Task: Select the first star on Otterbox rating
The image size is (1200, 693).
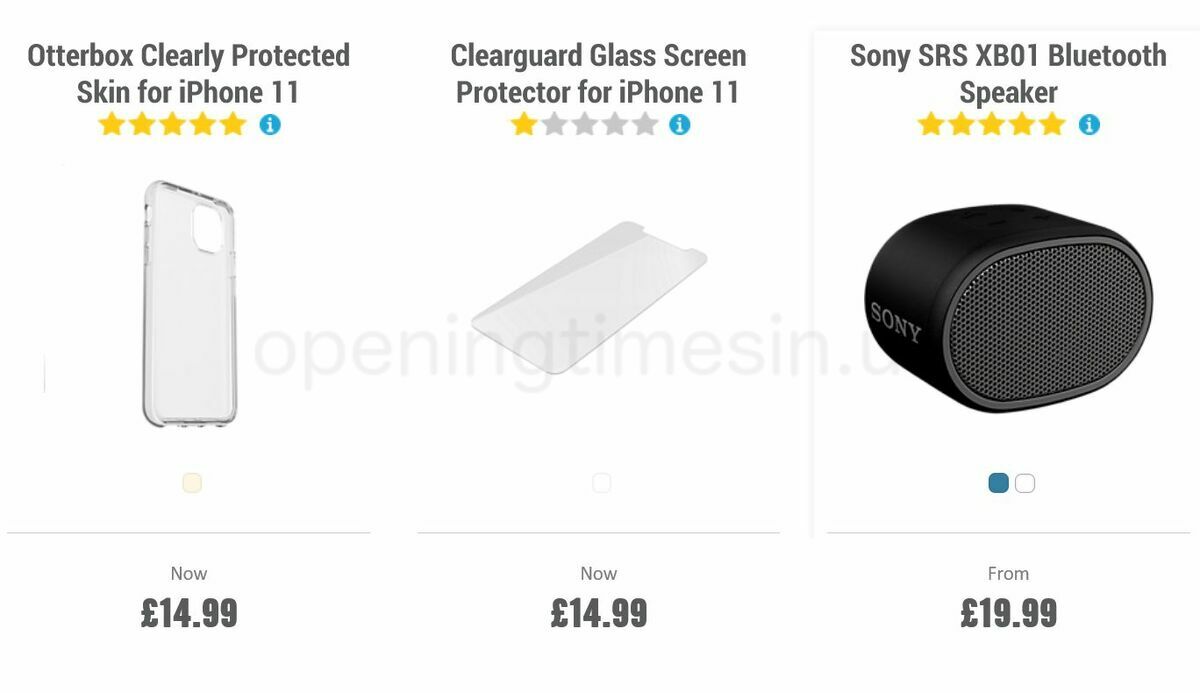Action: pyautogui.click(x=110, y=124)
